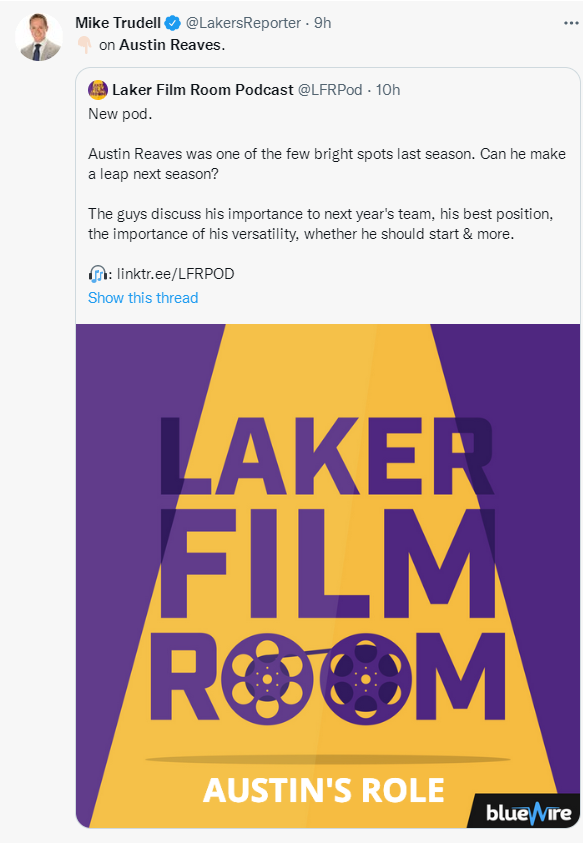
Task: Click Austin Reaves bold text in tweet
Action: click(x=170, y=45)
